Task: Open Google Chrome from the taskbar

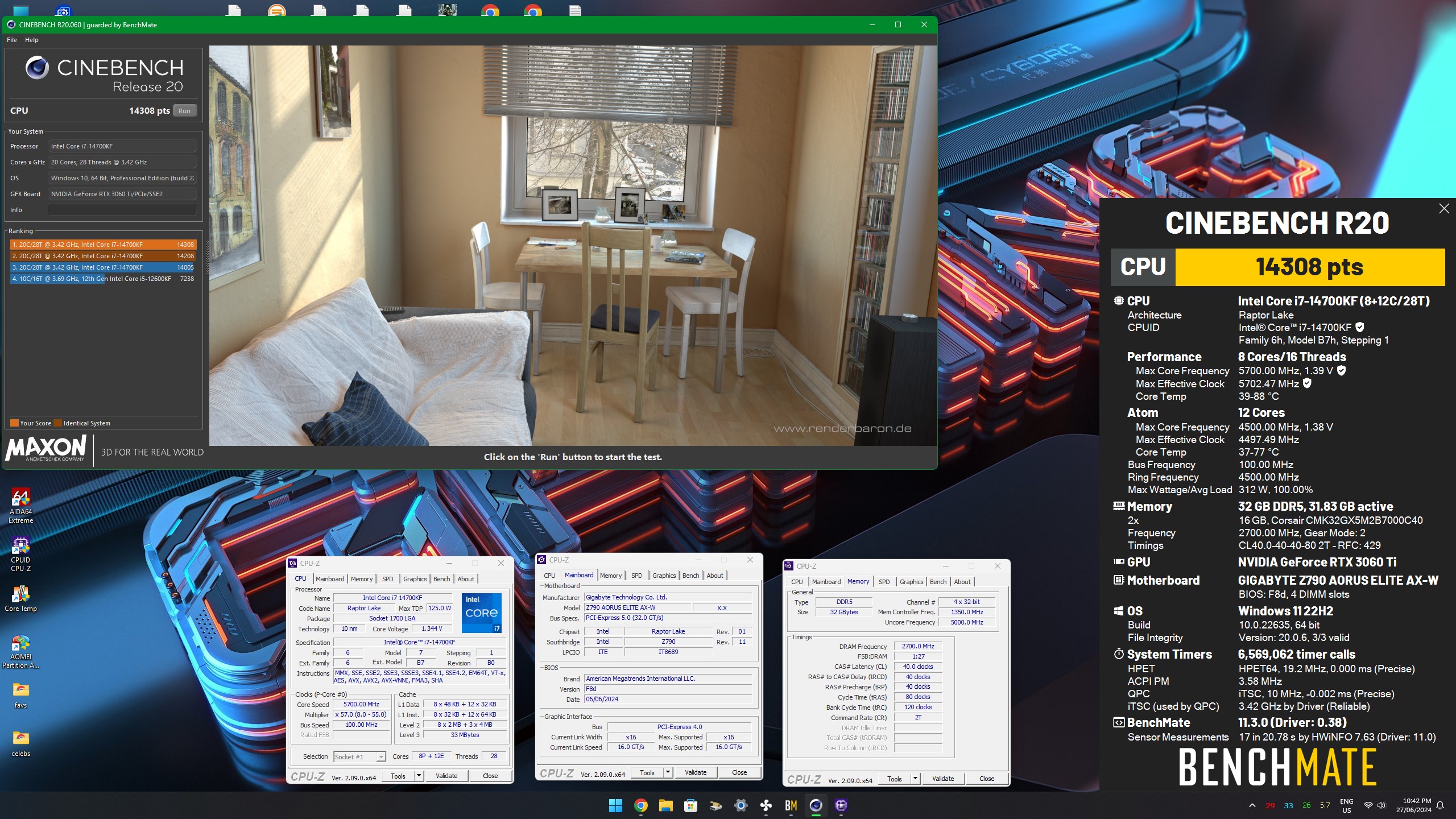Action: coord(640,805)
